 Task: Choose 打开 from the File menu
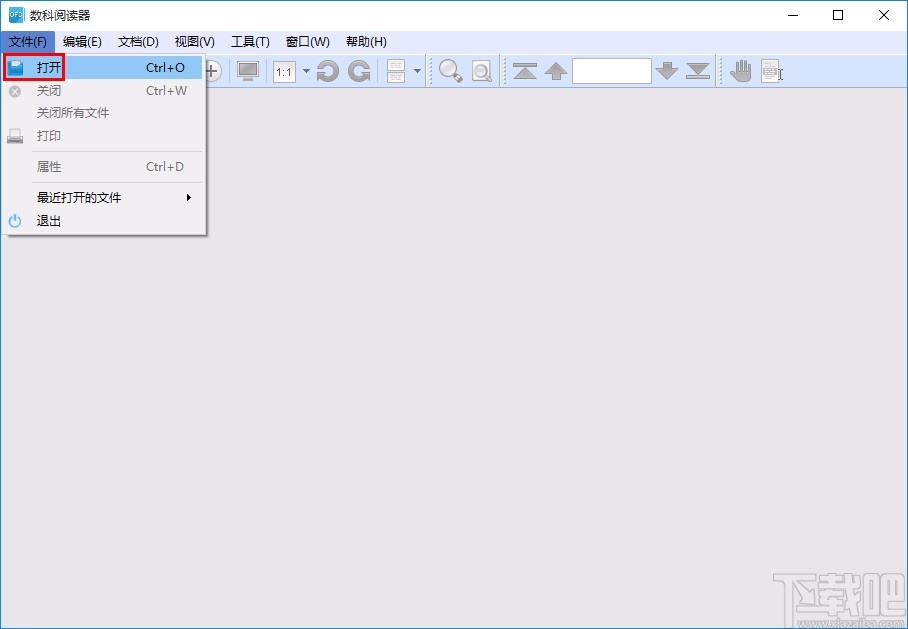click(50, 68)
